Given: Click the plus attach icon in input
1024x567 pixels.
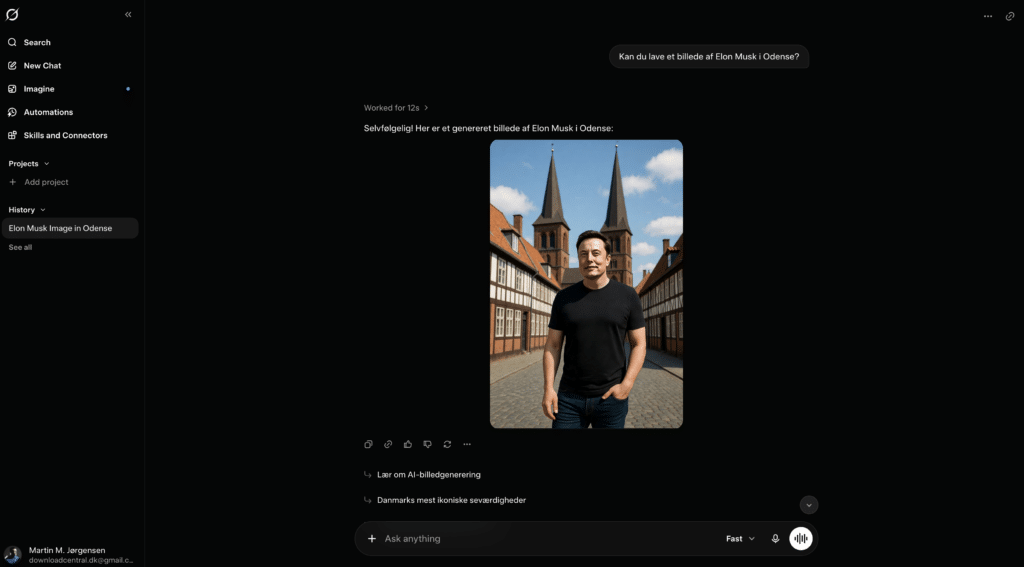Looking at the screenshot, I should (372, 539).
